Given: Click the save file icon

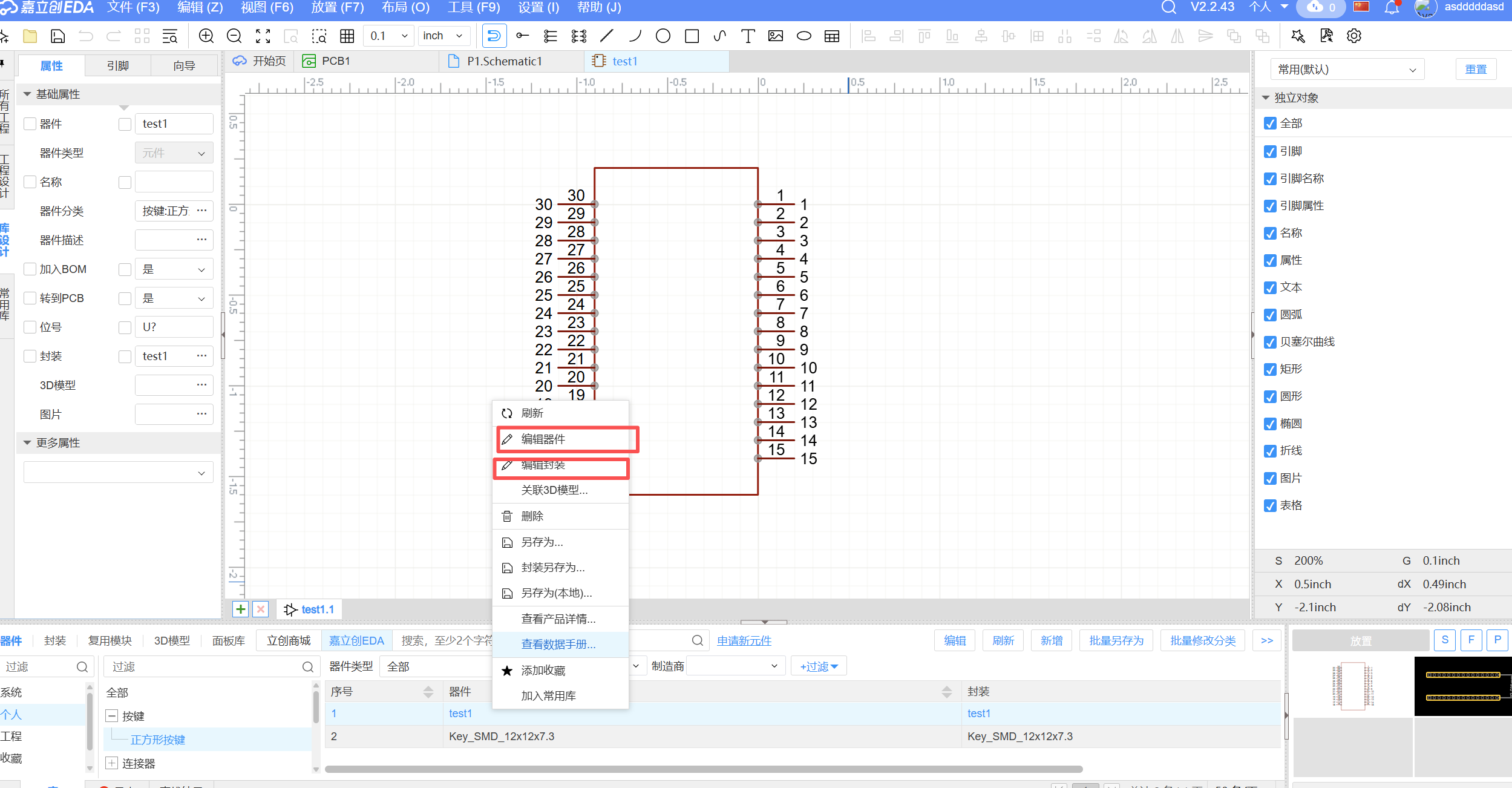Looking at the screenshot, I should tap(57, 36).
